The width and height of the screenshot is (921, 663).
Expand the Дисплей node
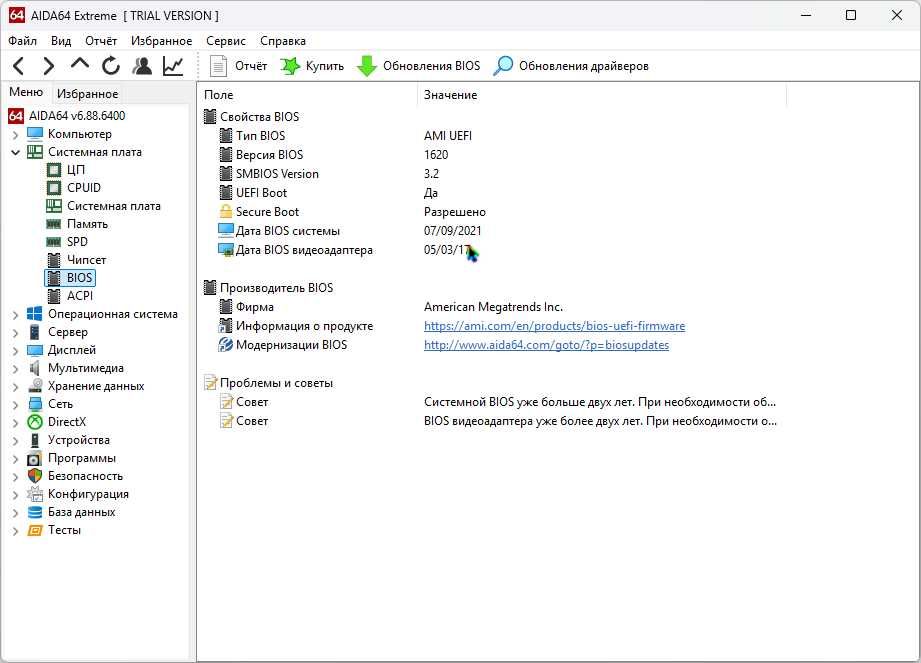click(15, 351)
